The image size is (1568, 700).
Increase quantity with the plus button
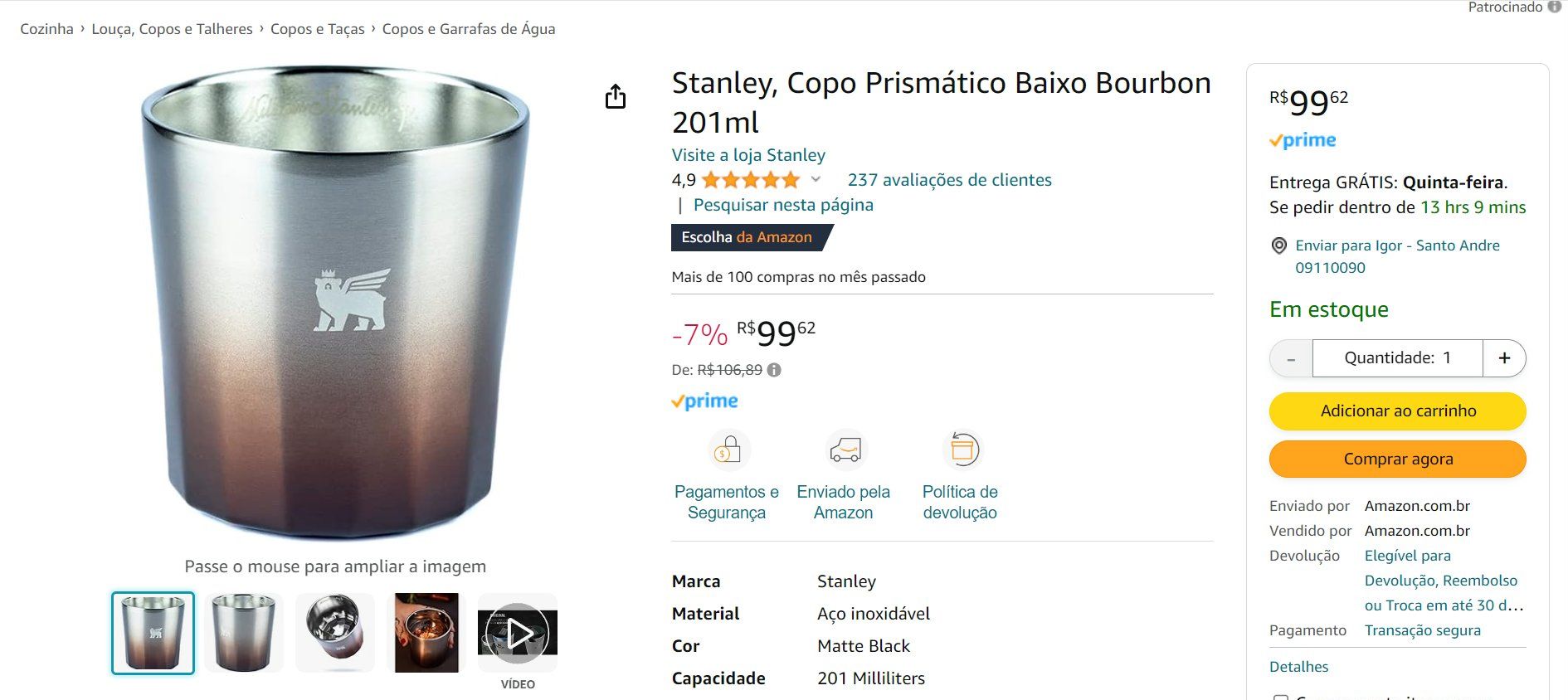pyautogui.click(x=1504, y=358)
